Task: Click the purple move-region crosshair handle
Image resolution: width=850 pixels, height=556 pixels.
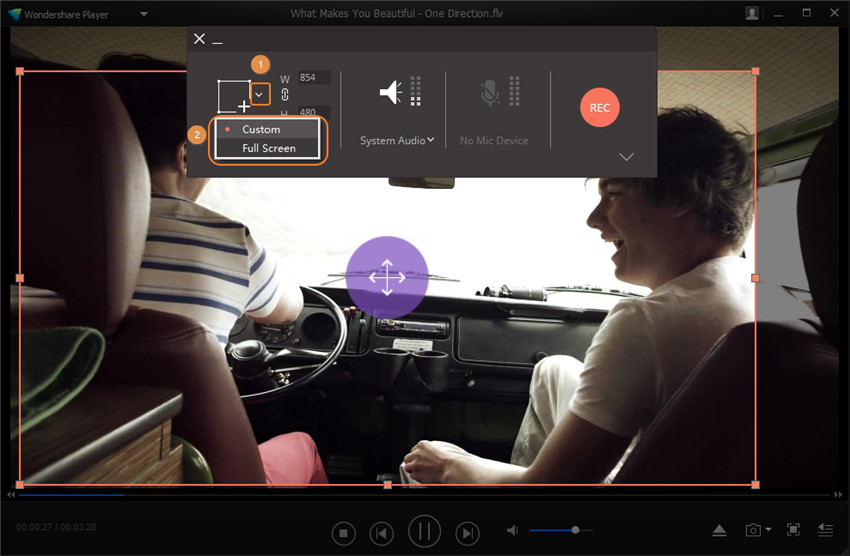Action: tap(387, 277)
